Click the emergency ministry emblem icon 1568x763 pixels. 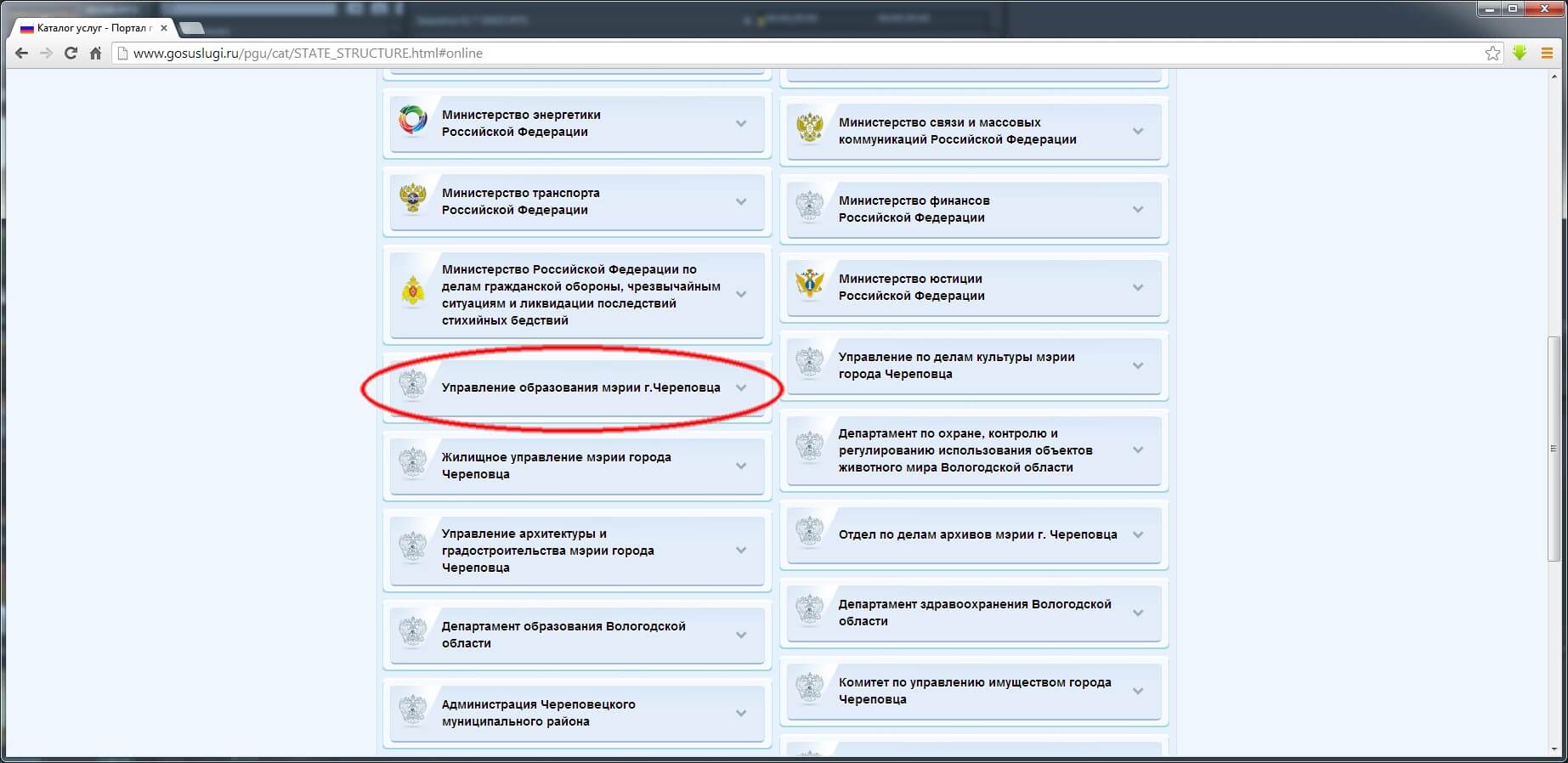tap(413, 293)
